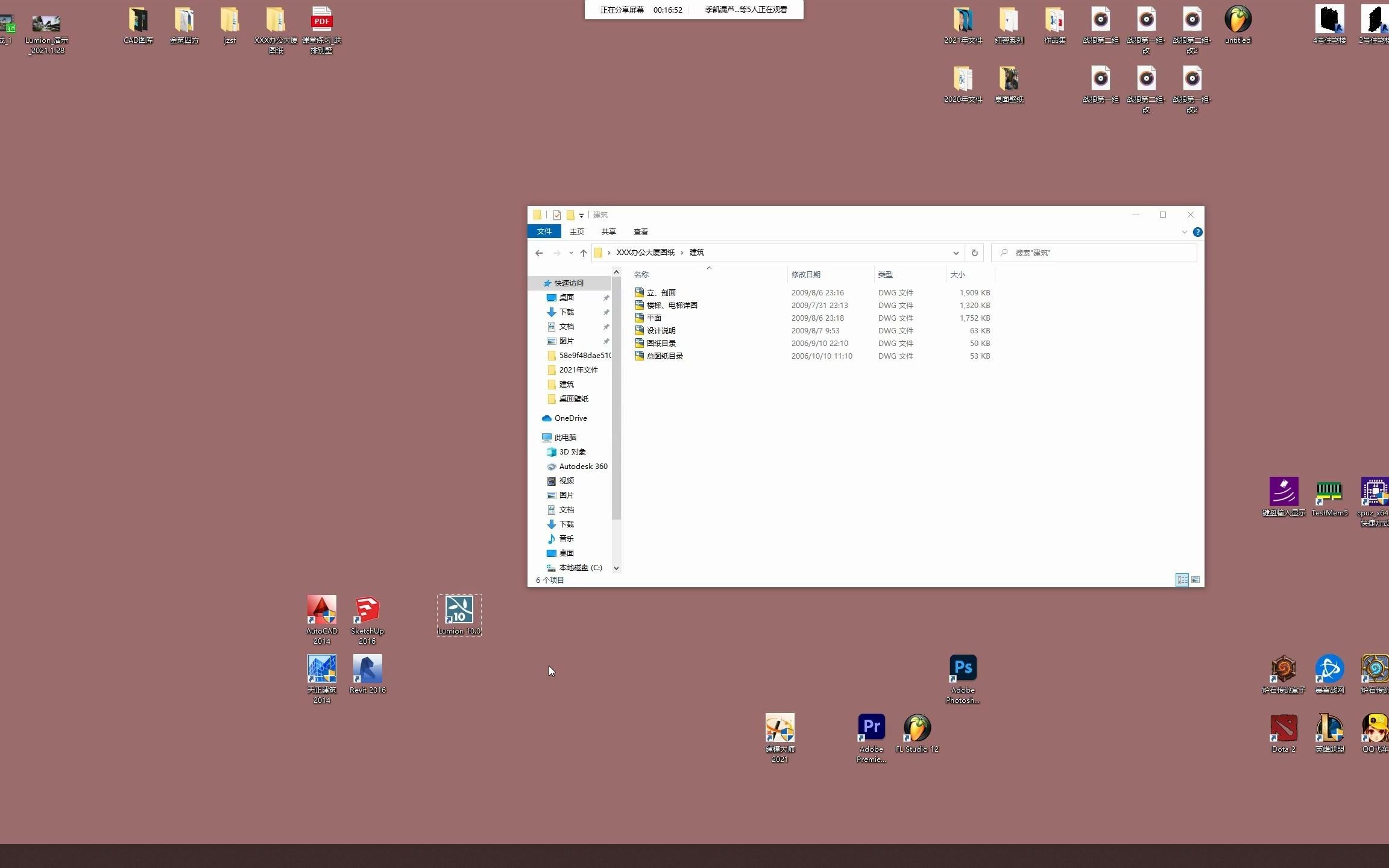The height and width of the screenshot is (868, 1389).
Task: Click search box in Explorer window
Action: pos(1094,252)
